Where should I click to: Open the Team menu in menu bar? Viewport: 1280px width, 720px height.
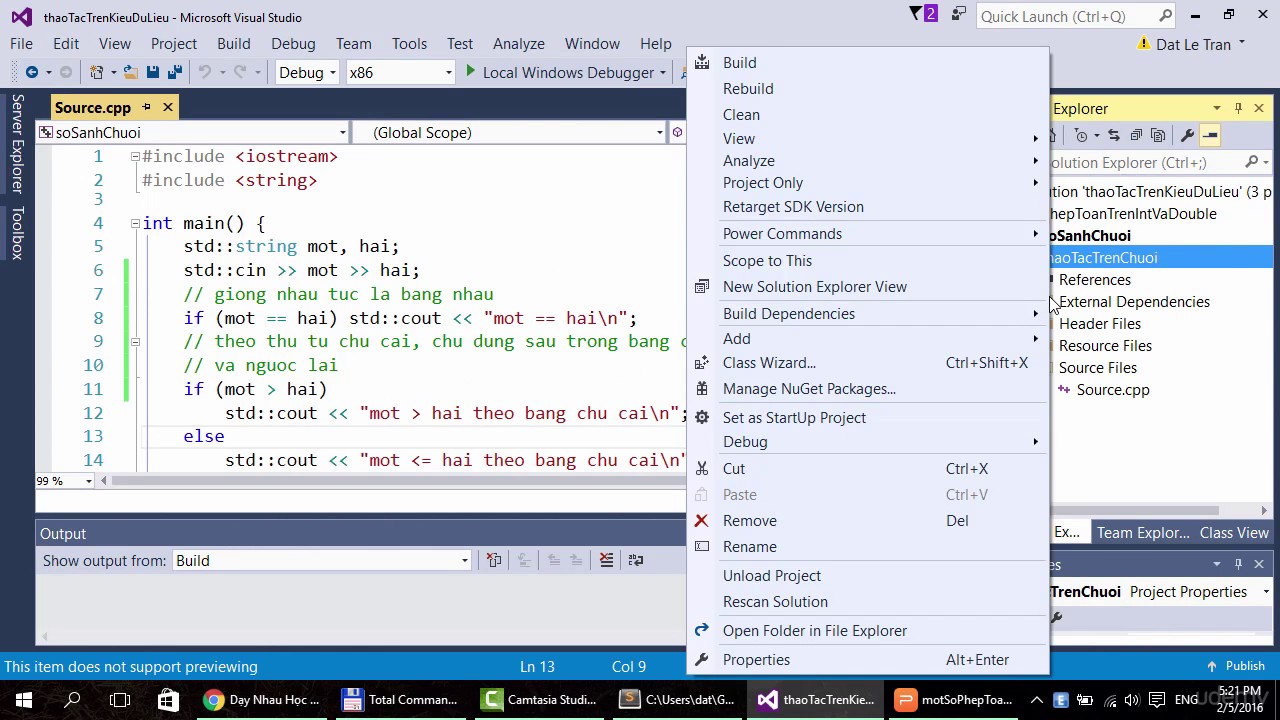tap(353, 44)
